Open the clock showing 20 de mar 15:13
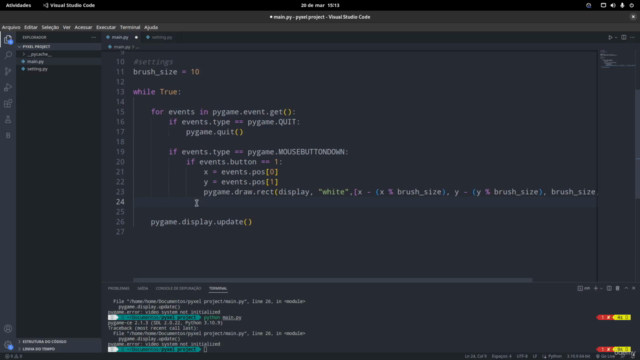Image resolution: width=640 pixels, height=360 pixels. [x=320, y=5]
